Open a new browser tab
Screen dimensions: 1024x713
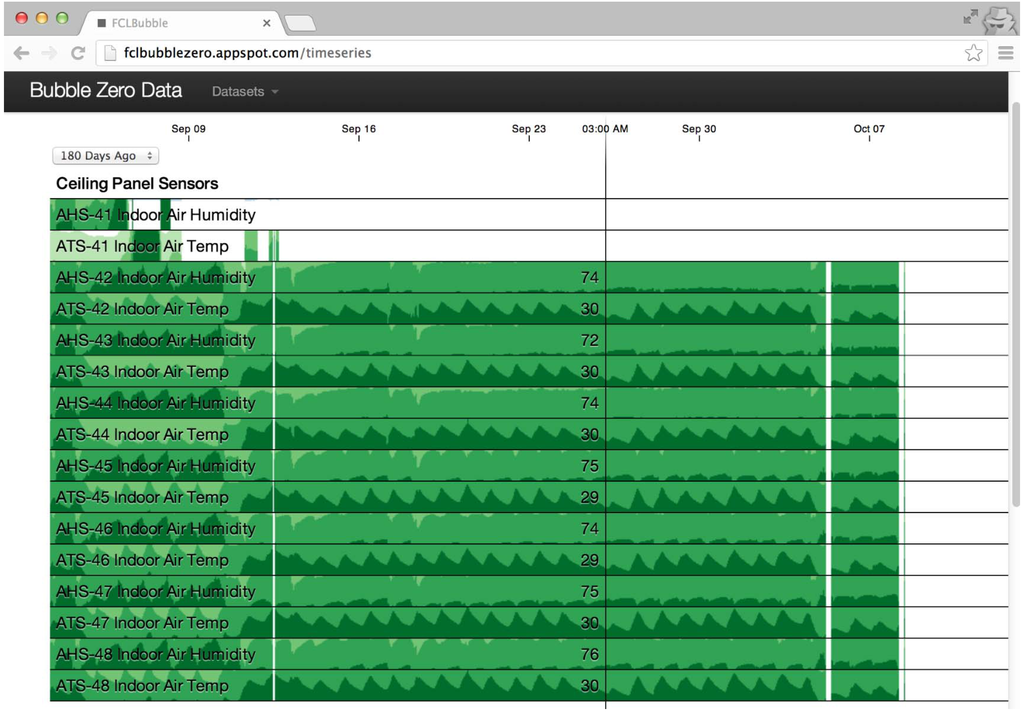point(300,23)
